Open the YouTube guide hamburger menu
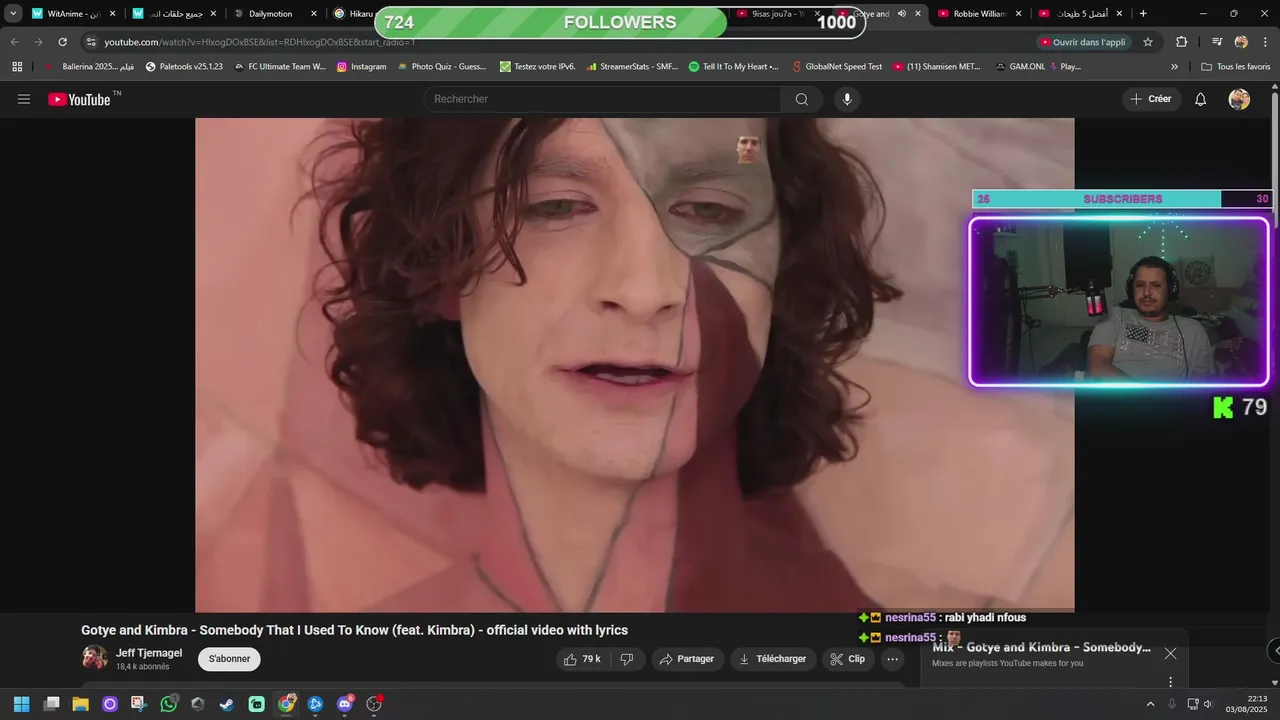1280x720 pixels. click(24, 99)
